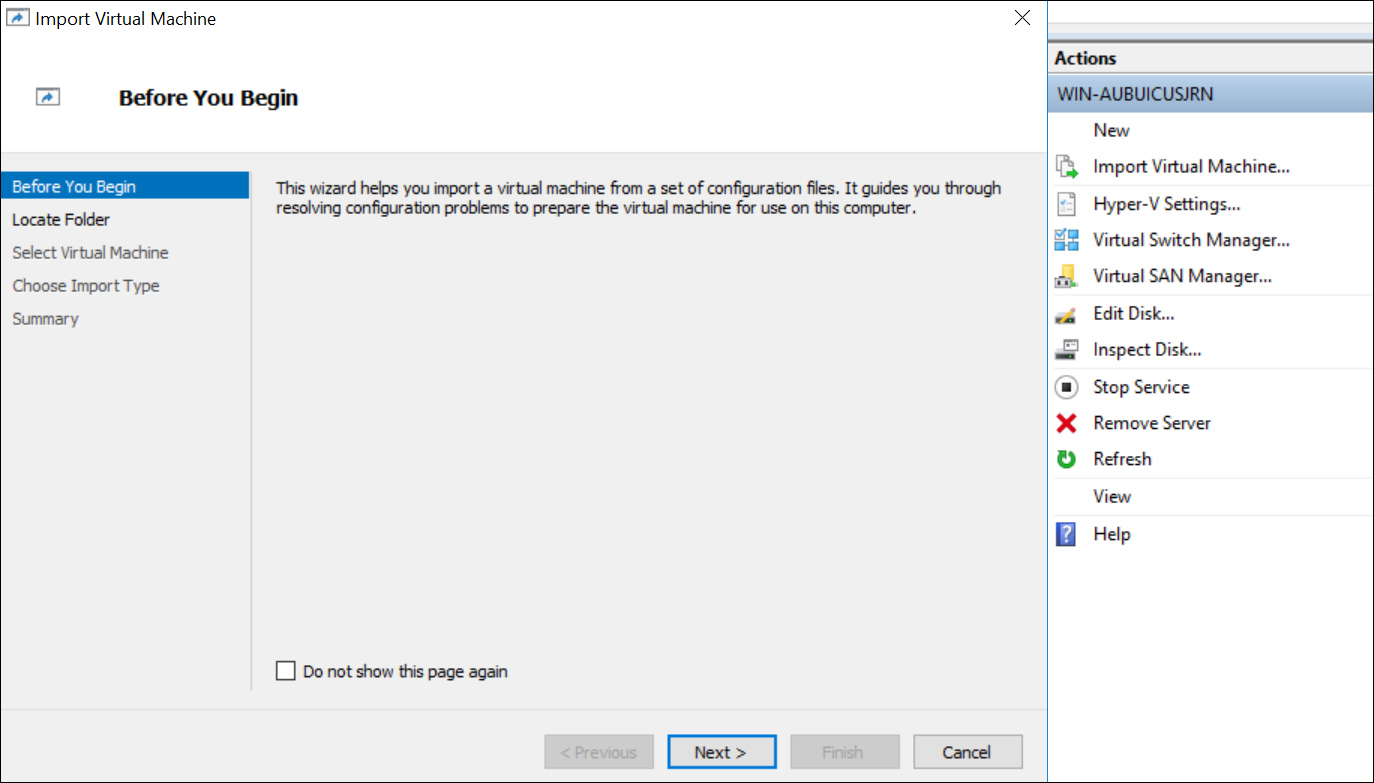Close the Import Virtual Machine wizard
1374x783 pixels.
pos(1022,18)
